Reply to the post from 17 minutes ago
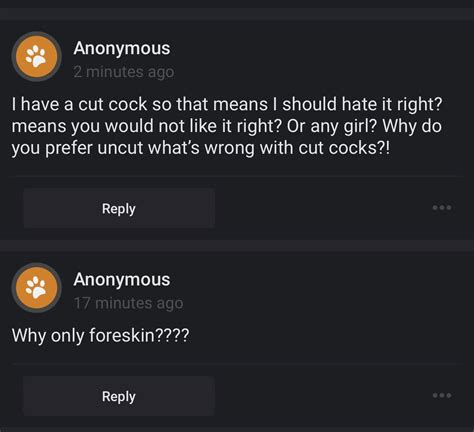 (x=119, y=396)
